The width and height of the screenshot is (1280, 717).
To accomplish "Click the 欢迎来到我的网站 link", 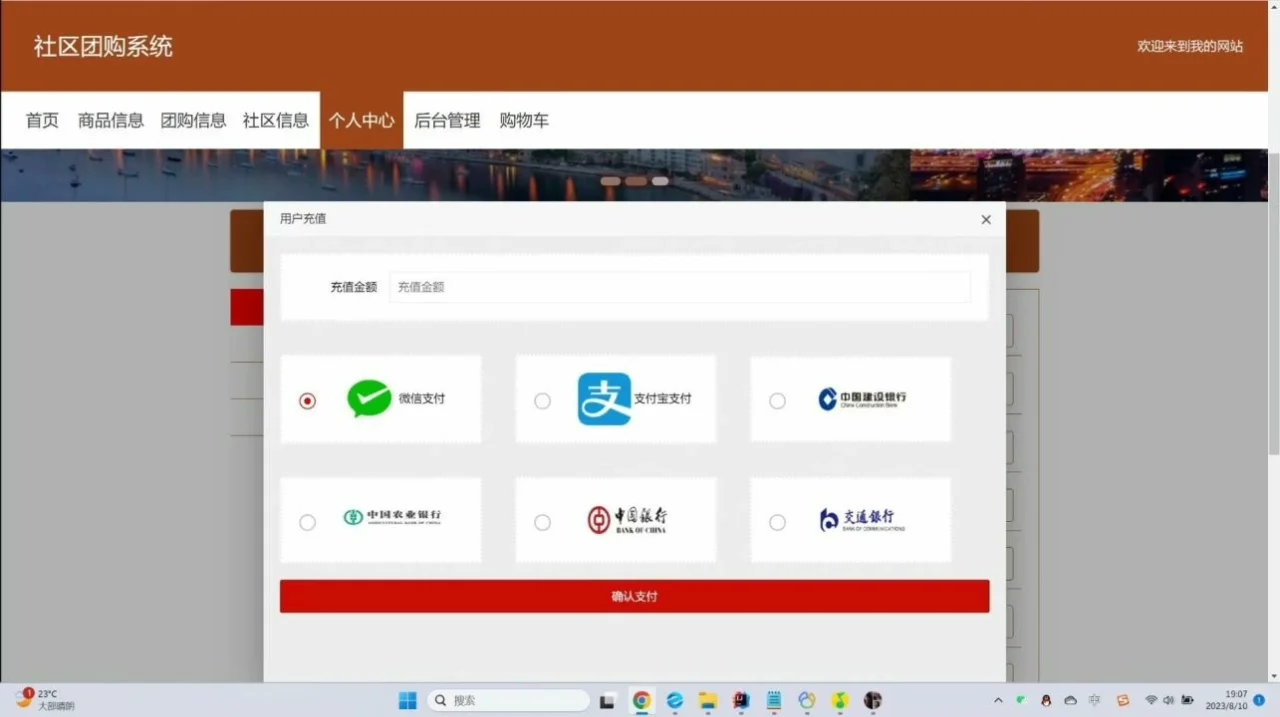I will [x=1191, y=46].
